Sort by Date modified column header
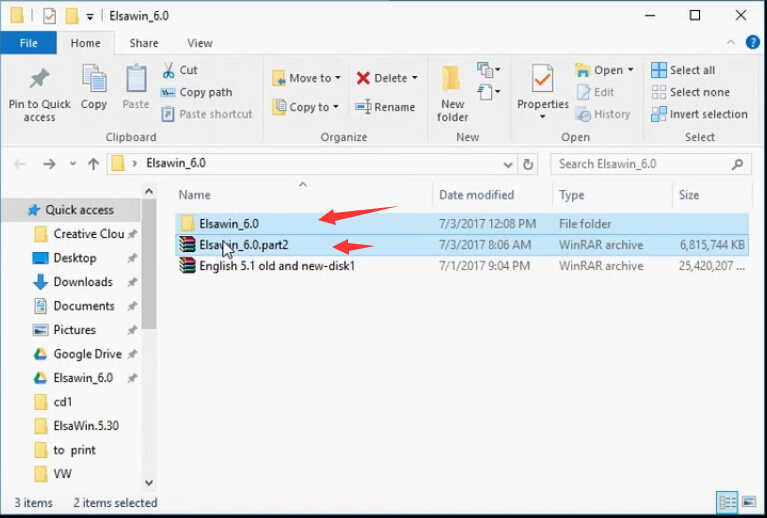Viewport: 767px width, 518px height. click(476, 195)
